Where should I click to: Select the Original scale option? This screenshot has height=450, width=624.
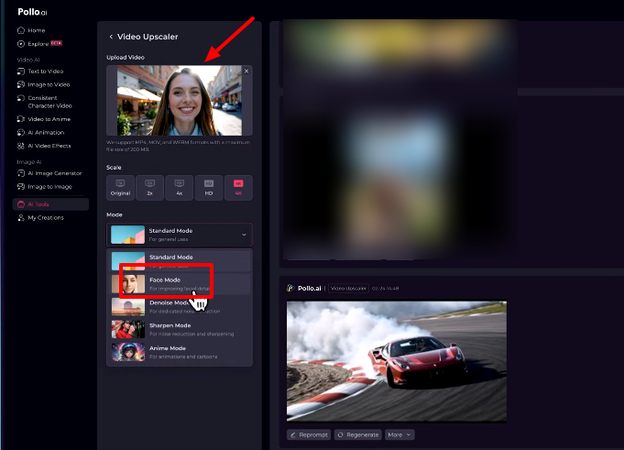point(120,186)
